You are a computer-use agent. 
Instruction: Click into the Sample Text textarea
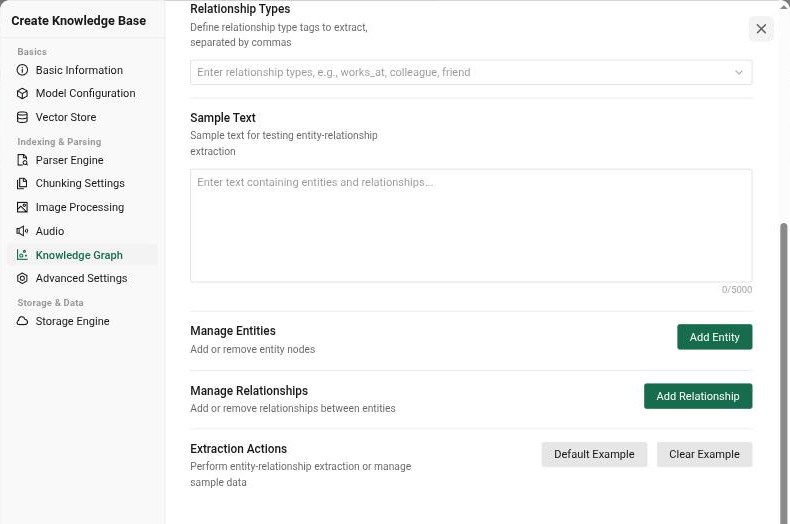[x=471, y=226]
